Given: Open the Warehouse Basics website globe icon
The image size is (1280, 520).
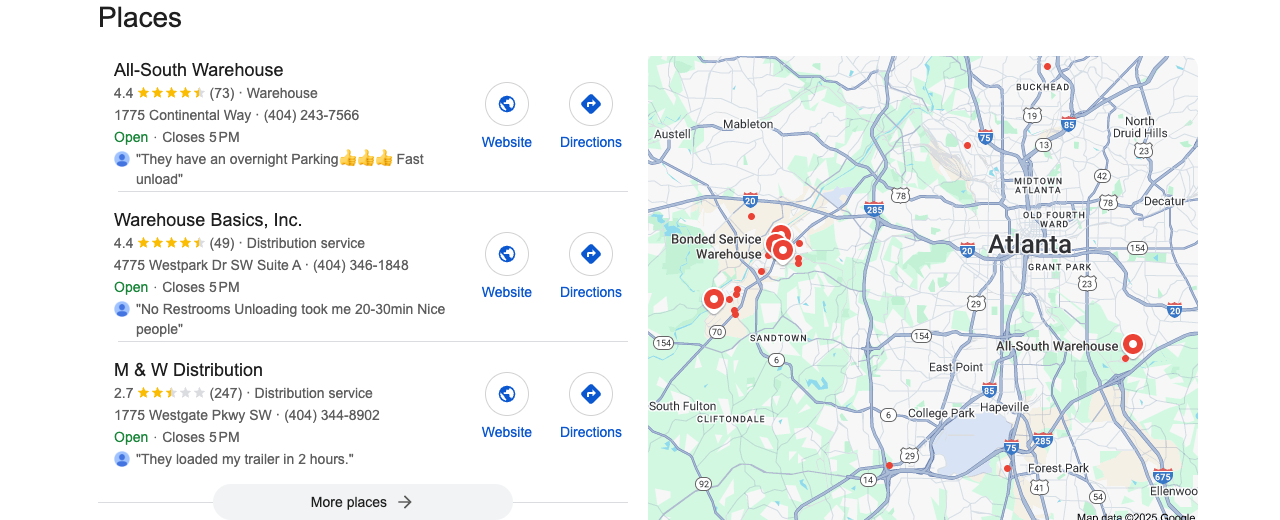Looking at the screenshot, I should pos(507,254).
